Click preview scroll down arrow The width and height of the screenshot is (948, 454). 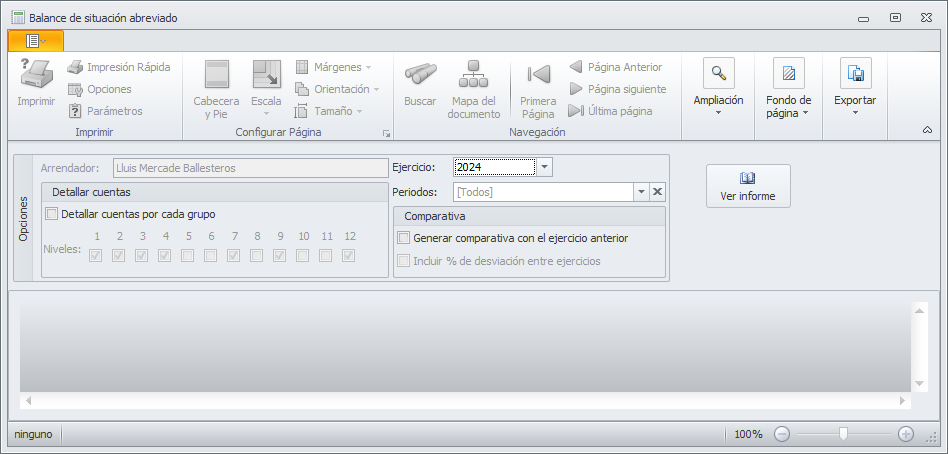tap(920, 384)
